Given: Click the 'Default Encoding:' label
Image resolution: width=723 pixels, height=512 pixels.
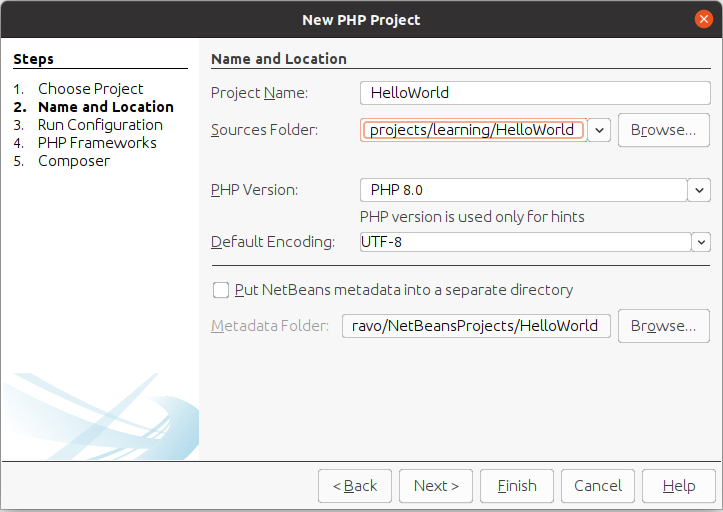Looking at the screenshot, I should tap(273, 242).
